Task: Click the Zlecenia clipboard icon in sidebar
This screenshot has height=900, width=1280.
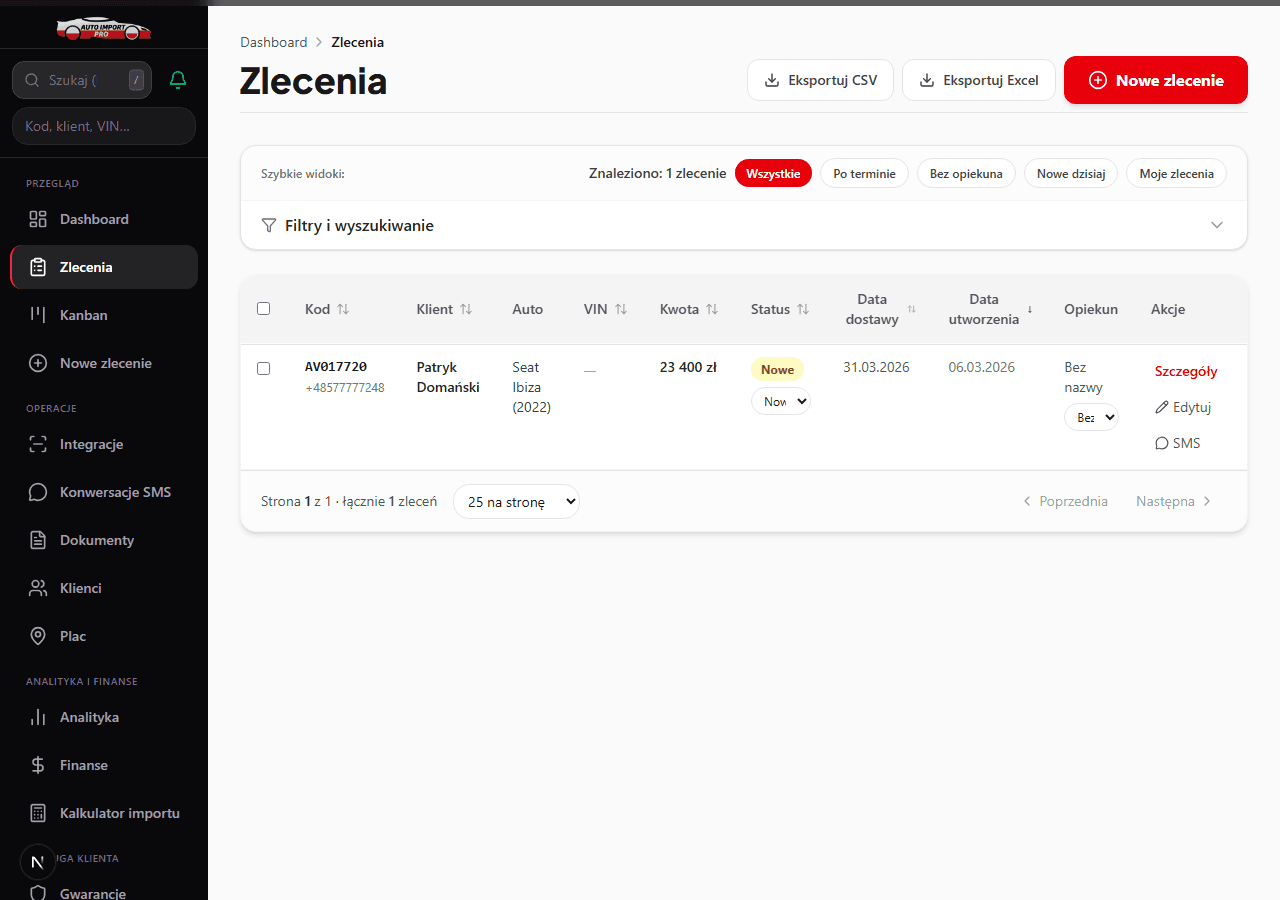Action: click(38, 267)
